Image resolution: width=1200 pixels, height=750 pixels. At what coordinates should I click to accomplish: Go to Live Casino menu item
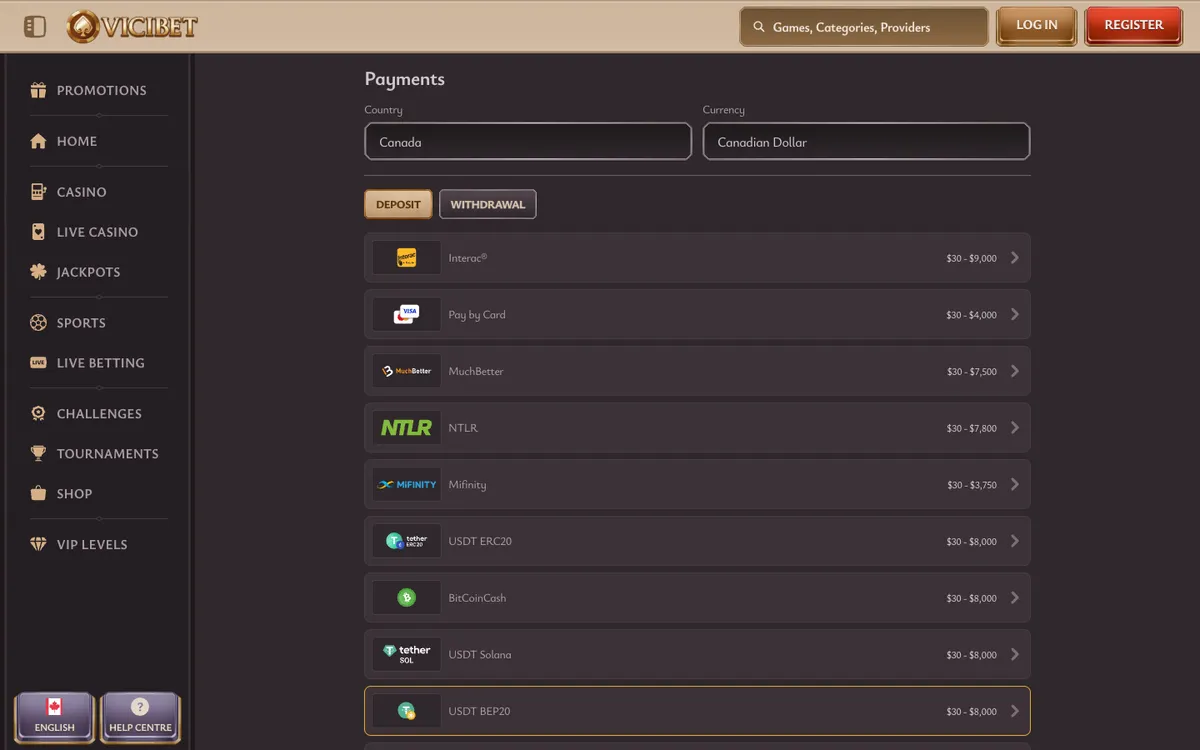pos(97,232)
